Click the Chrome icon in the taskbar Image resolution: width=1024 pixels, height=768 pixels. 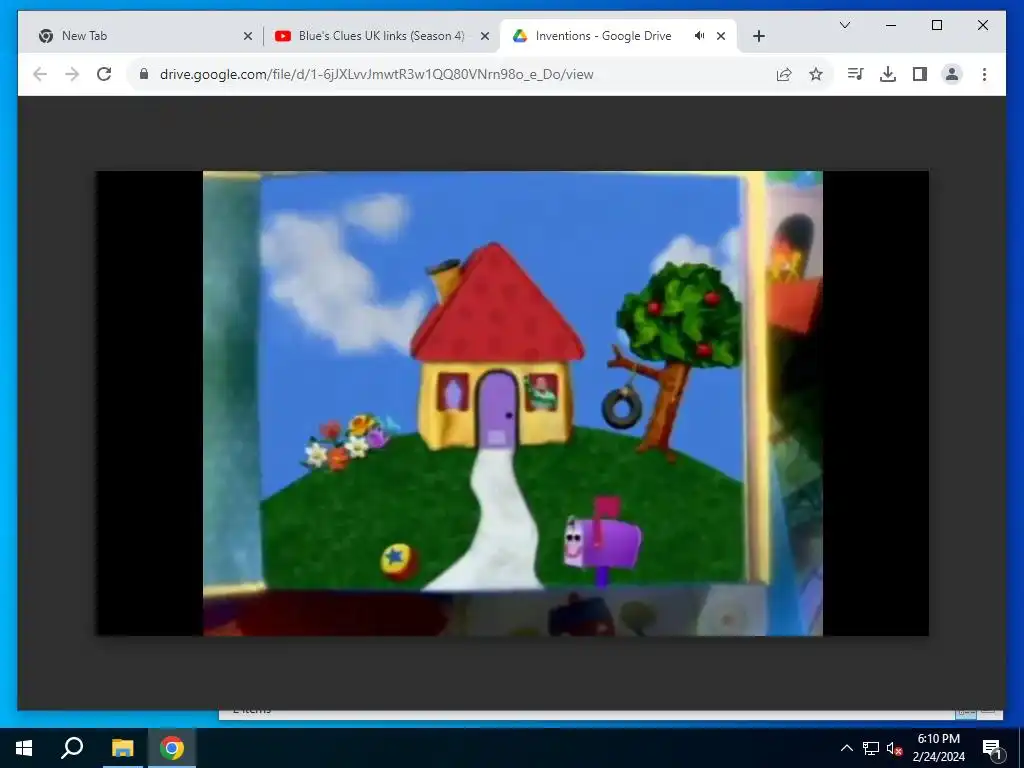pos(172,748)
